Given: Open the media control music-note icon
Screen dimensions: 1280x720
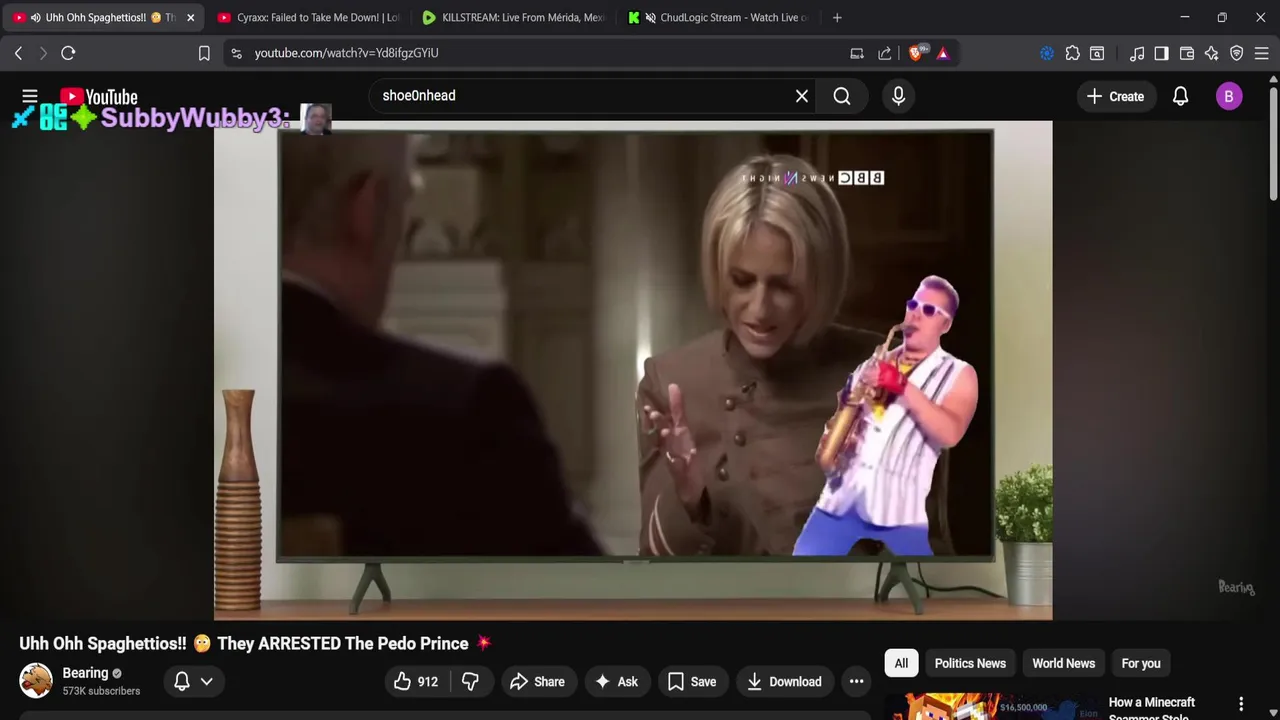Looking at the screenshot, I should point(1137,53).
